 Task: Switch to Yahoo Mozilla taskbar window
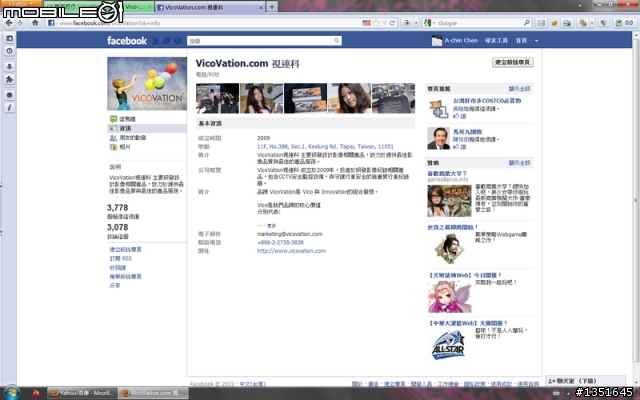tap(82, 393)
